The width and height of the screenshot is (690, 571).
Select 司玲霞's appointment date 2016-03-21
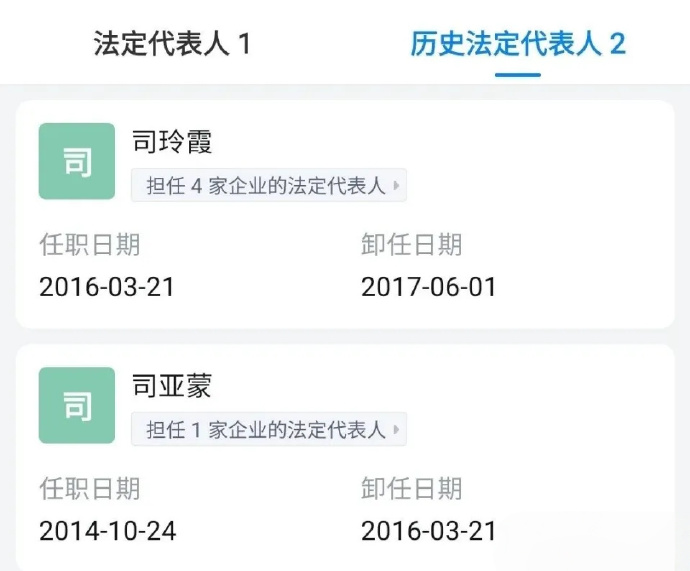tap(107, 287)
